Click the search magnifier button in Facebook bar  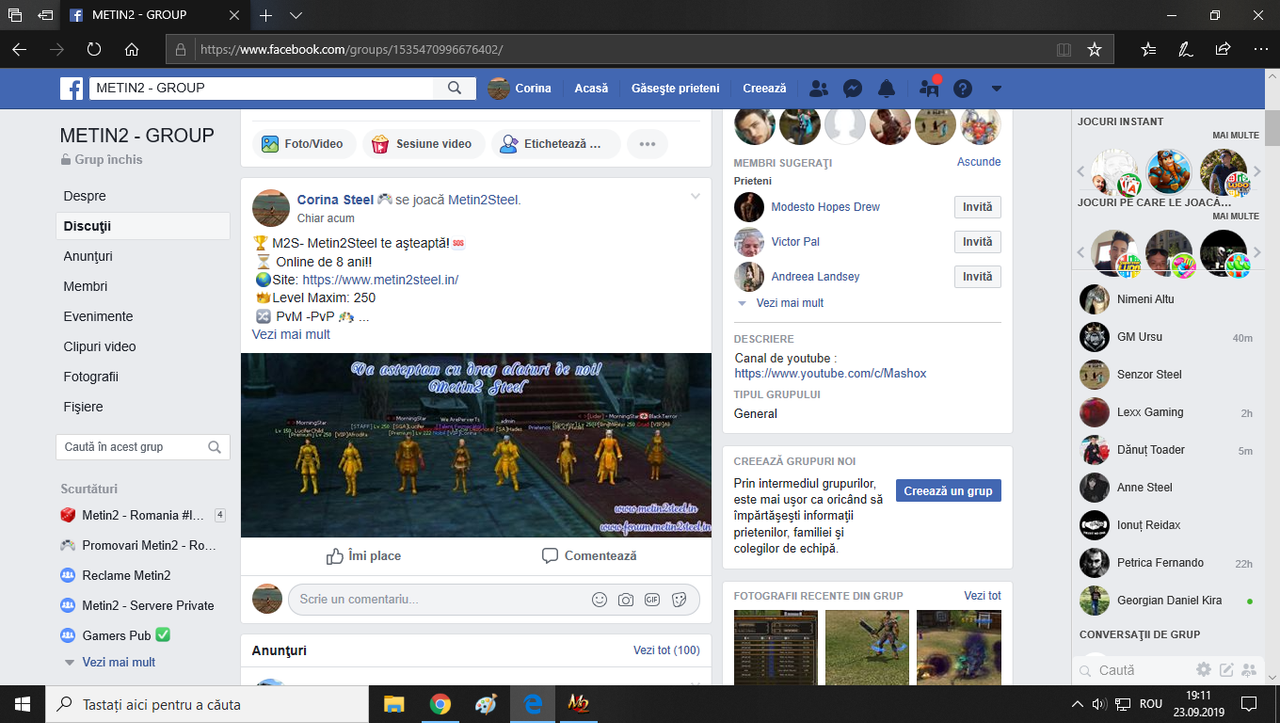click(454, 88)
